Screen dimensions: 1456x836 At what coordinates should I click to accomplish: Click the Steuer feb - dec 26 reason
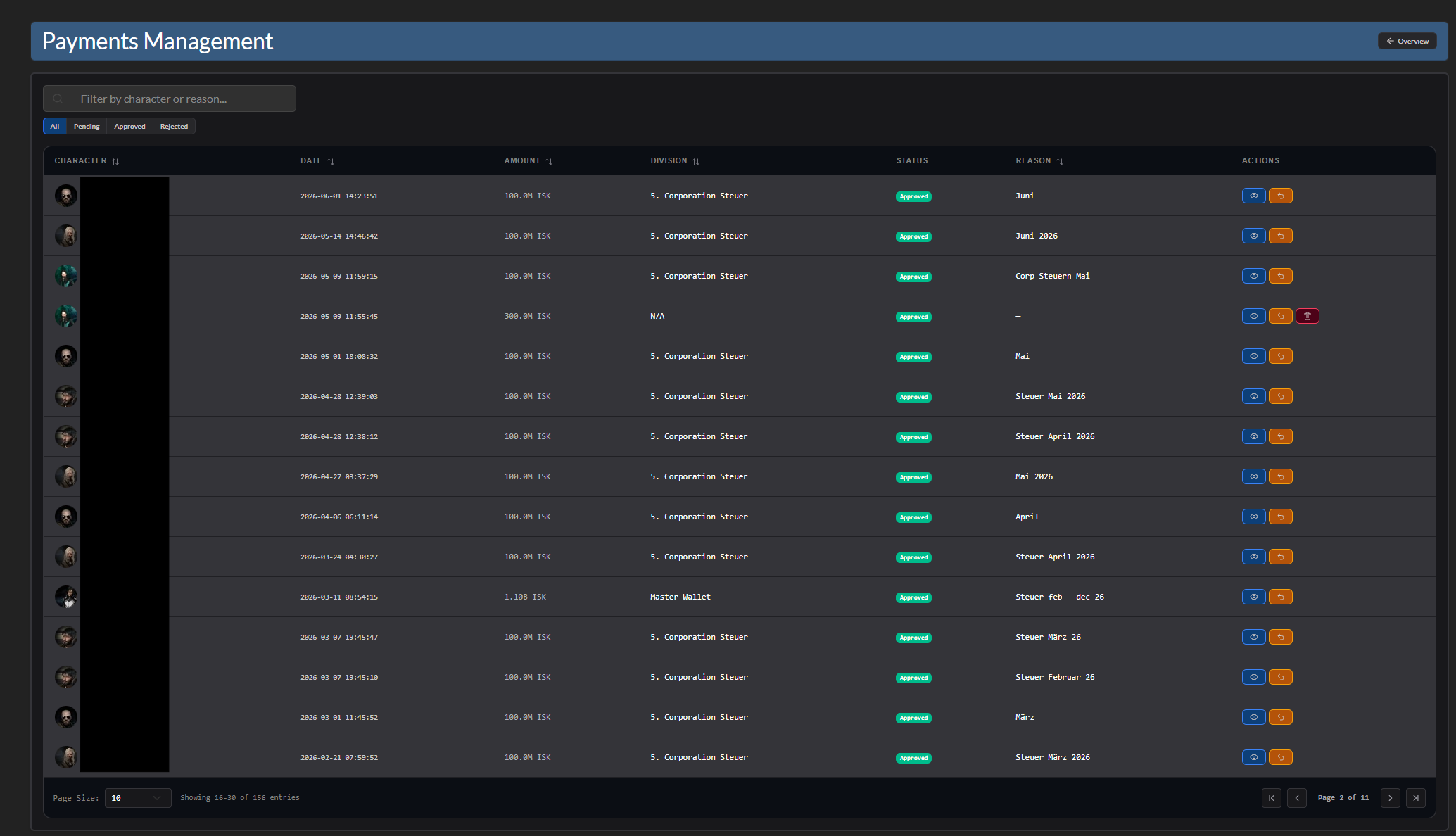click(x=1059, y=597)
